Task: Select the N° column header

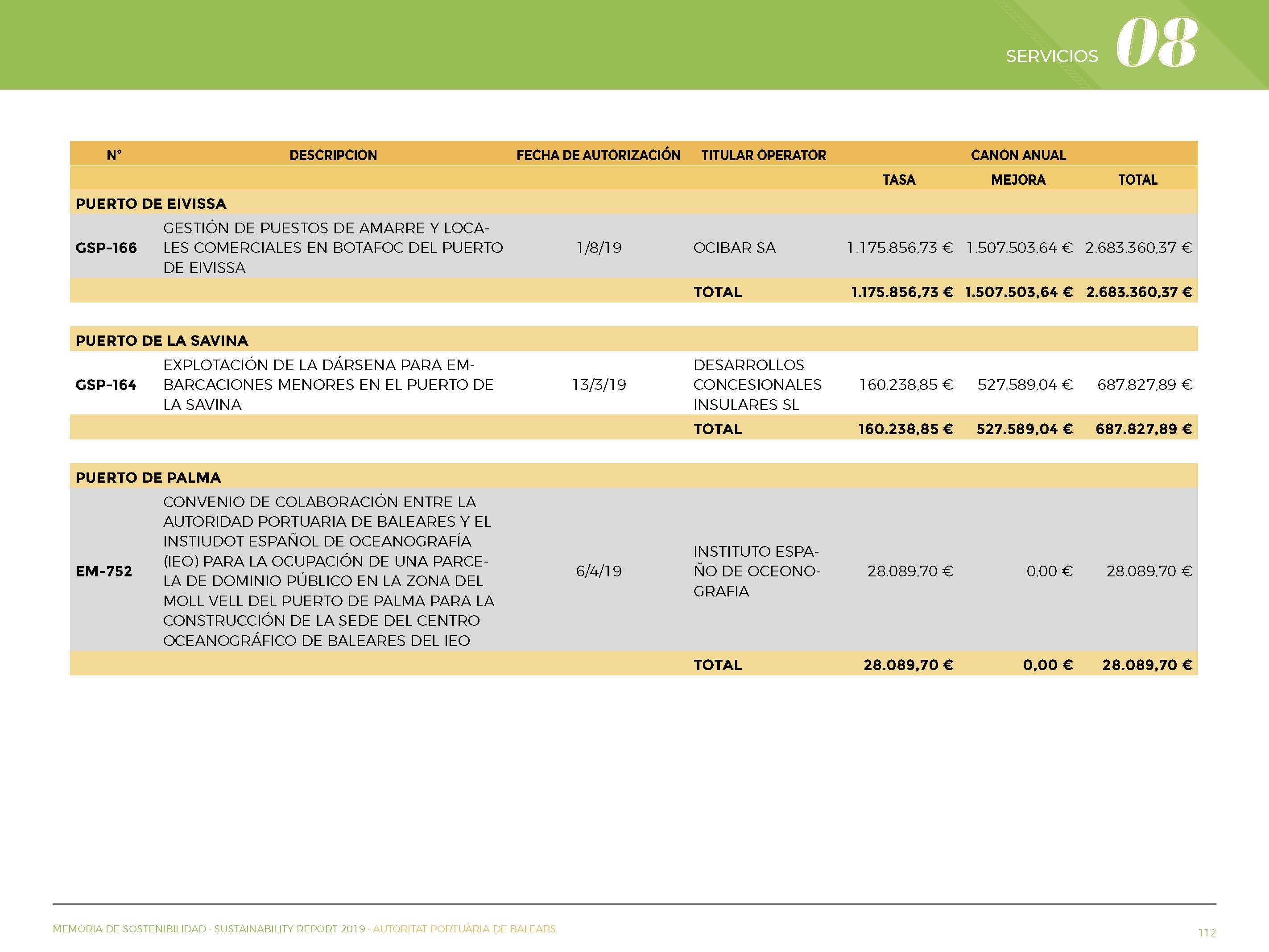Action: pos(114,155)
